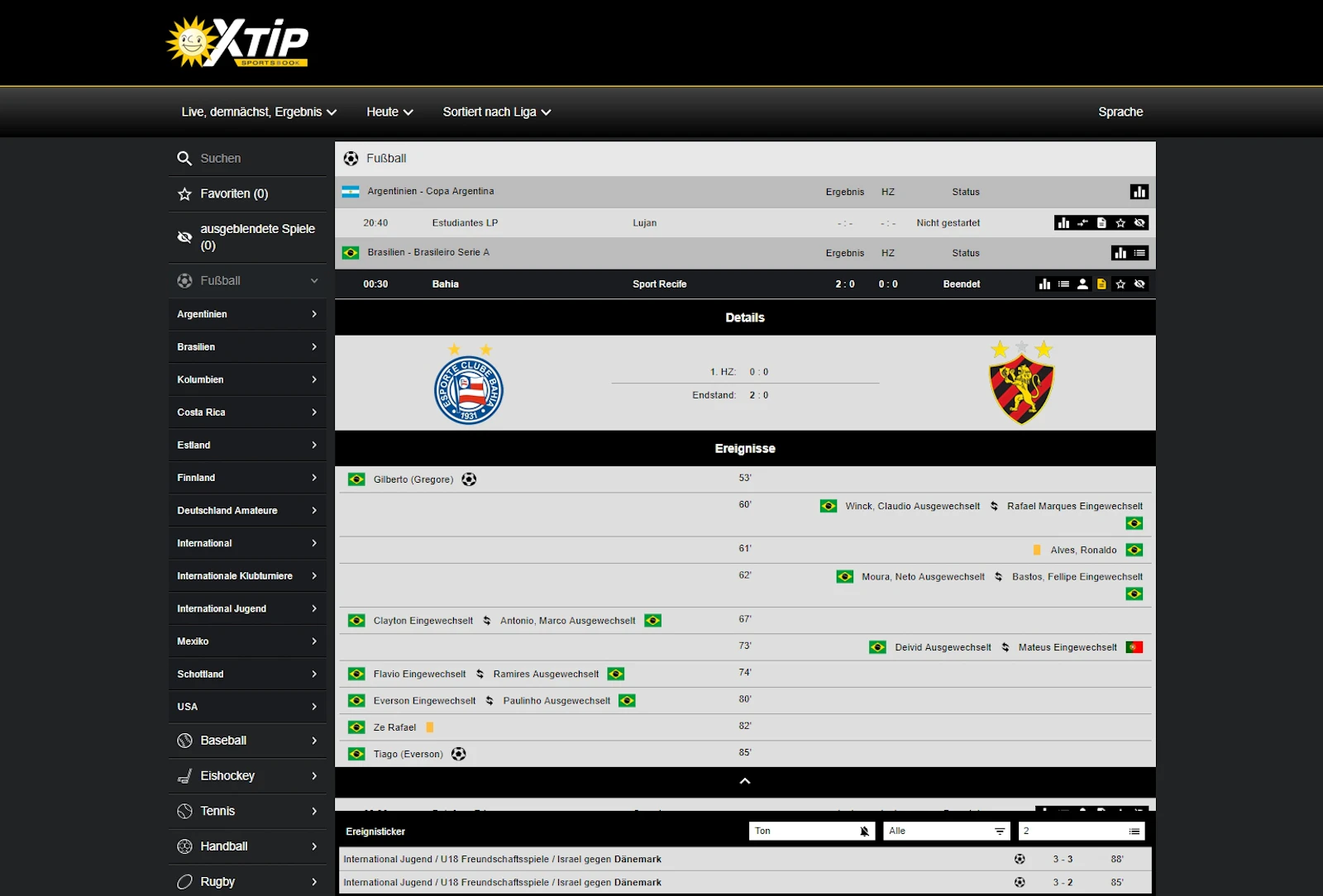Show lineups for the Bahia match
Screen dimensions: 1323x896
tap(1083, 284)
